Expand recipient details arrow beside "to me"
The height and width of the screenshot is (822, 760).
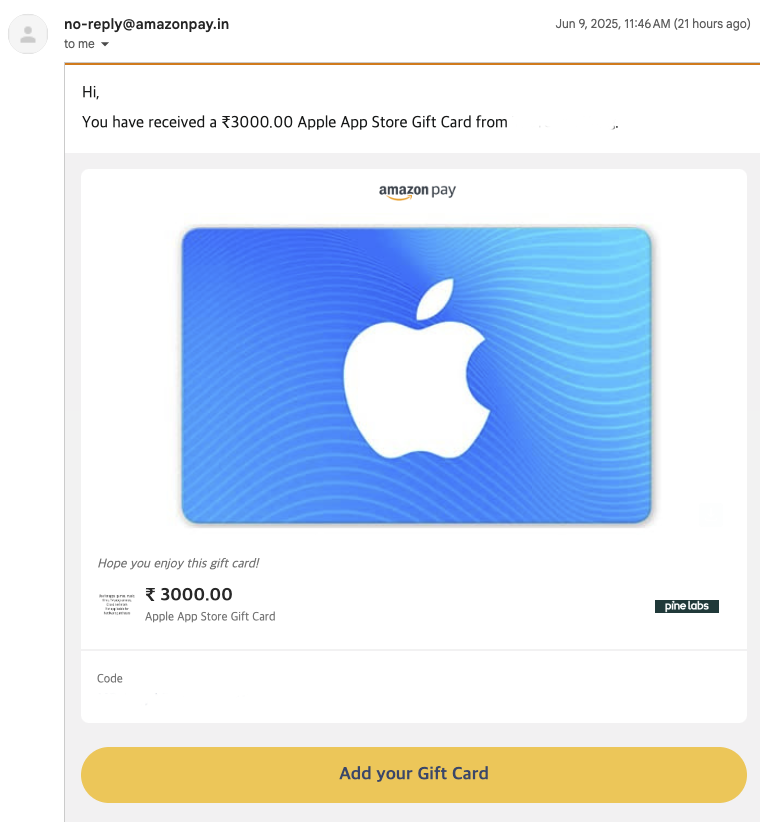(105, 45)
